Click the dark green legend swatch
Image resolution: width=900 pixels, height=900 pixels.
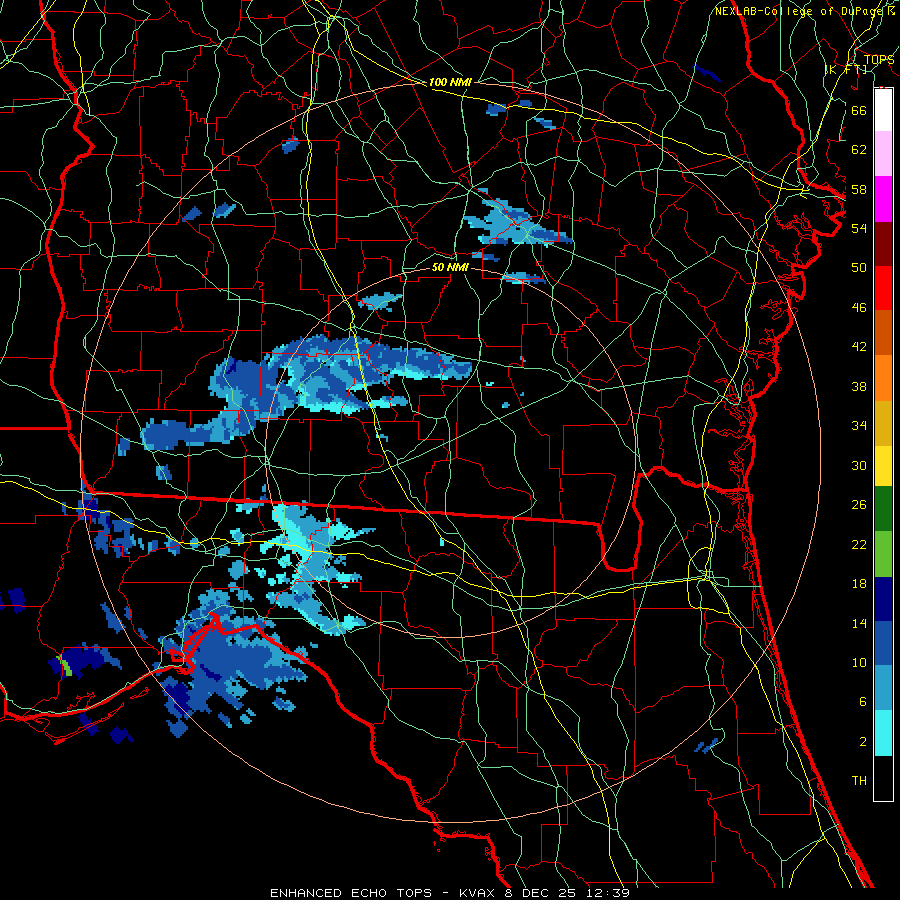(883, 509)
